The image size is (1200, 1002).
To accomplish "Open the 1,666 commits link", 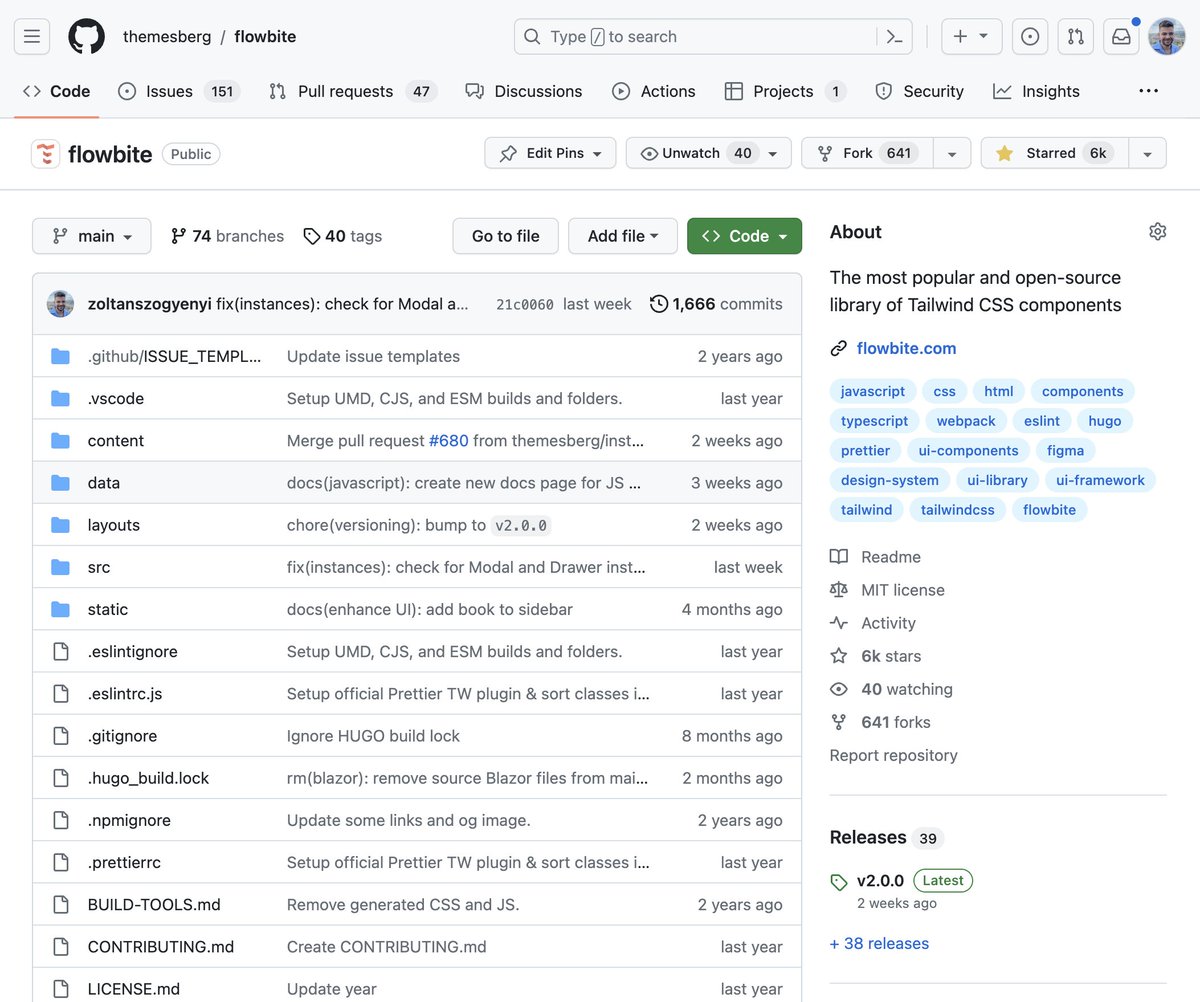I will pos(716,304).
